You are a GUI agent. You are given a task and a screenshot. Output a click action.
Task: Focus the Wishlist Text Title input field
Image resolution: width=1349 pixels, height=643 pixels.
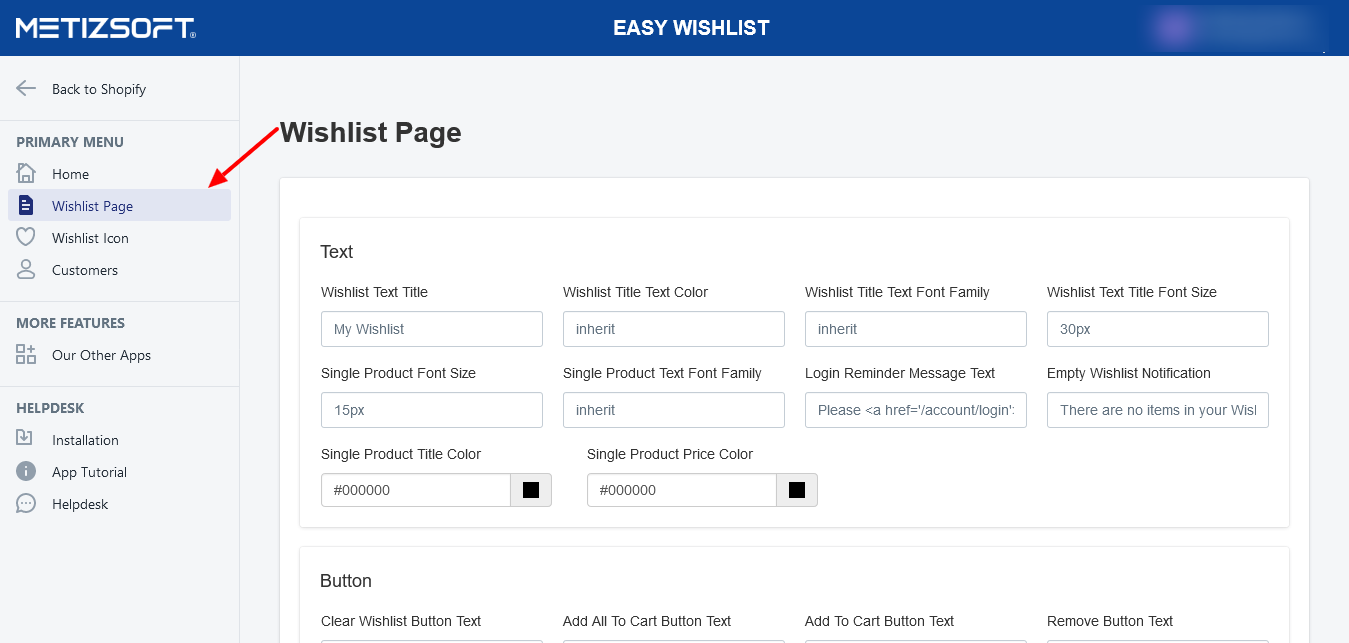coord(431,329)
